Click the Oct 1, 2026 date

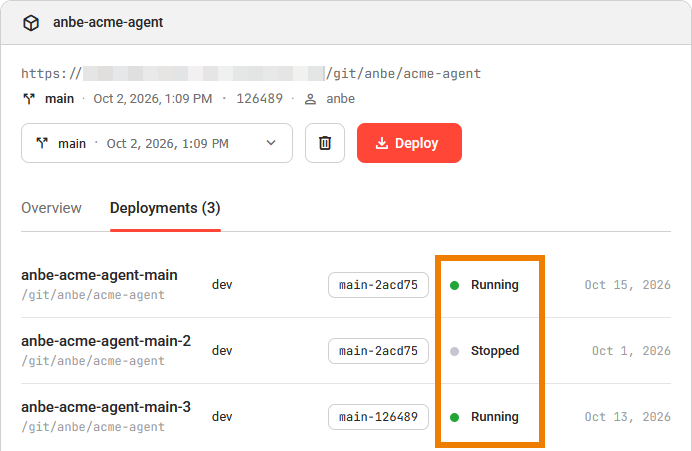tap(631, 351)
